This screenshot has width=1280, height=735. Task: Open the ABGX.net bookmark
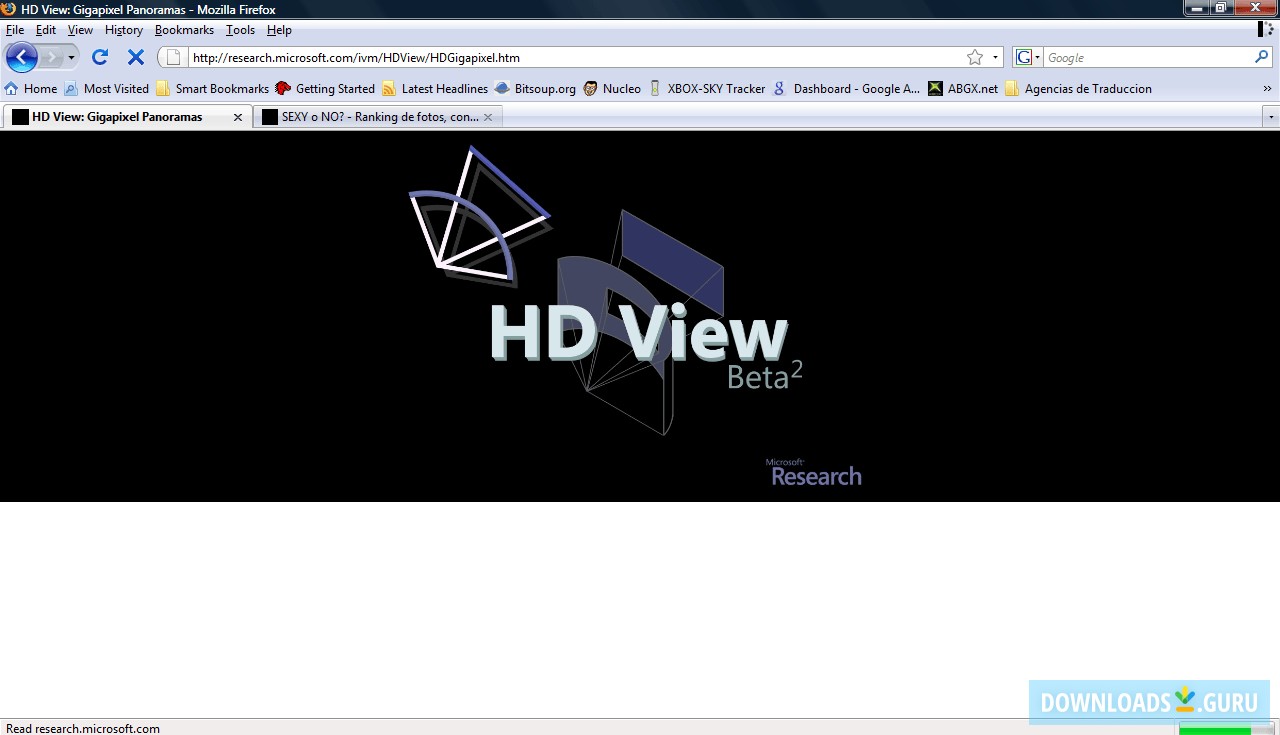963,88
